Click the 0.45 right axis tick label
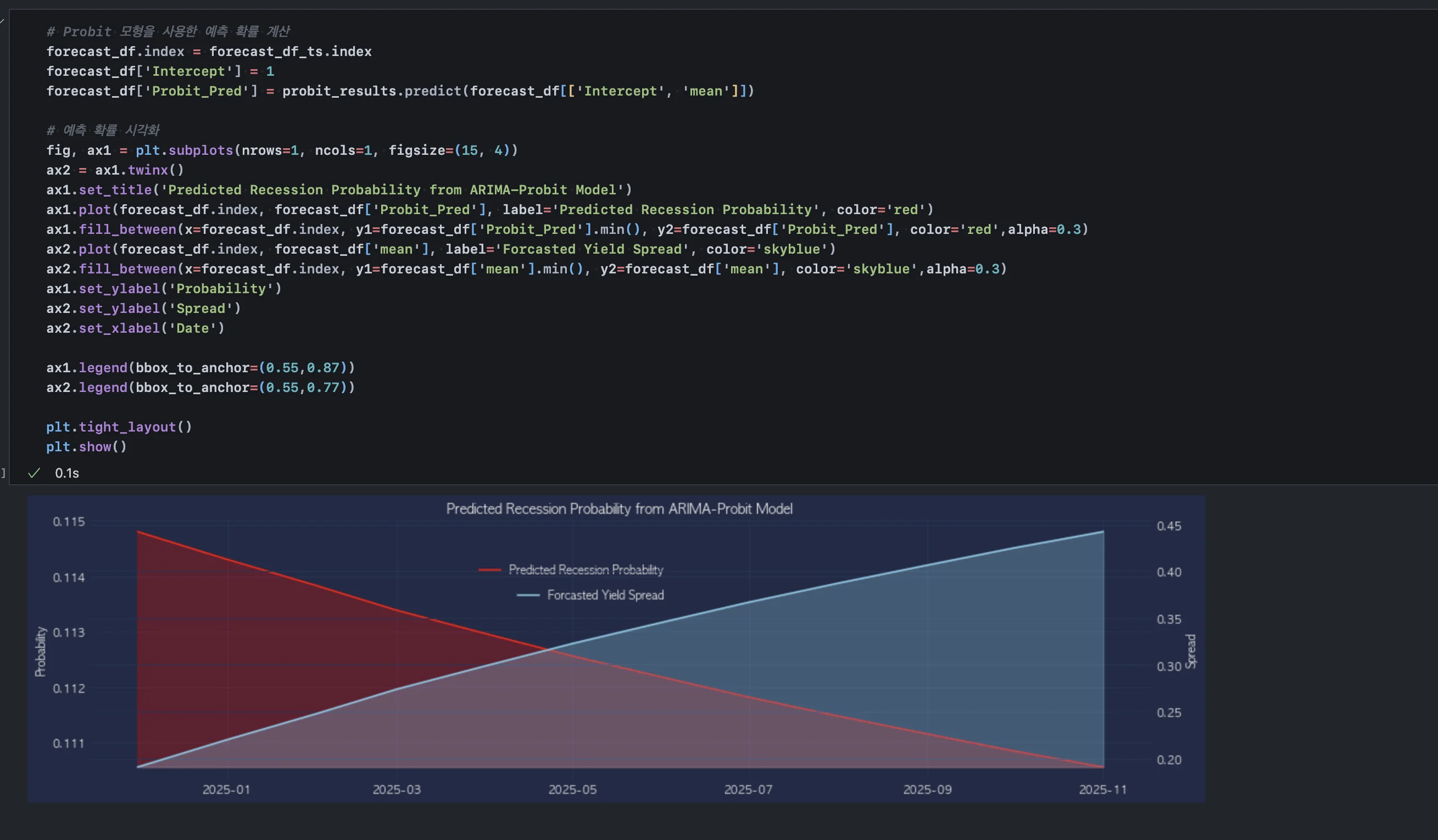 point(1169,526)
